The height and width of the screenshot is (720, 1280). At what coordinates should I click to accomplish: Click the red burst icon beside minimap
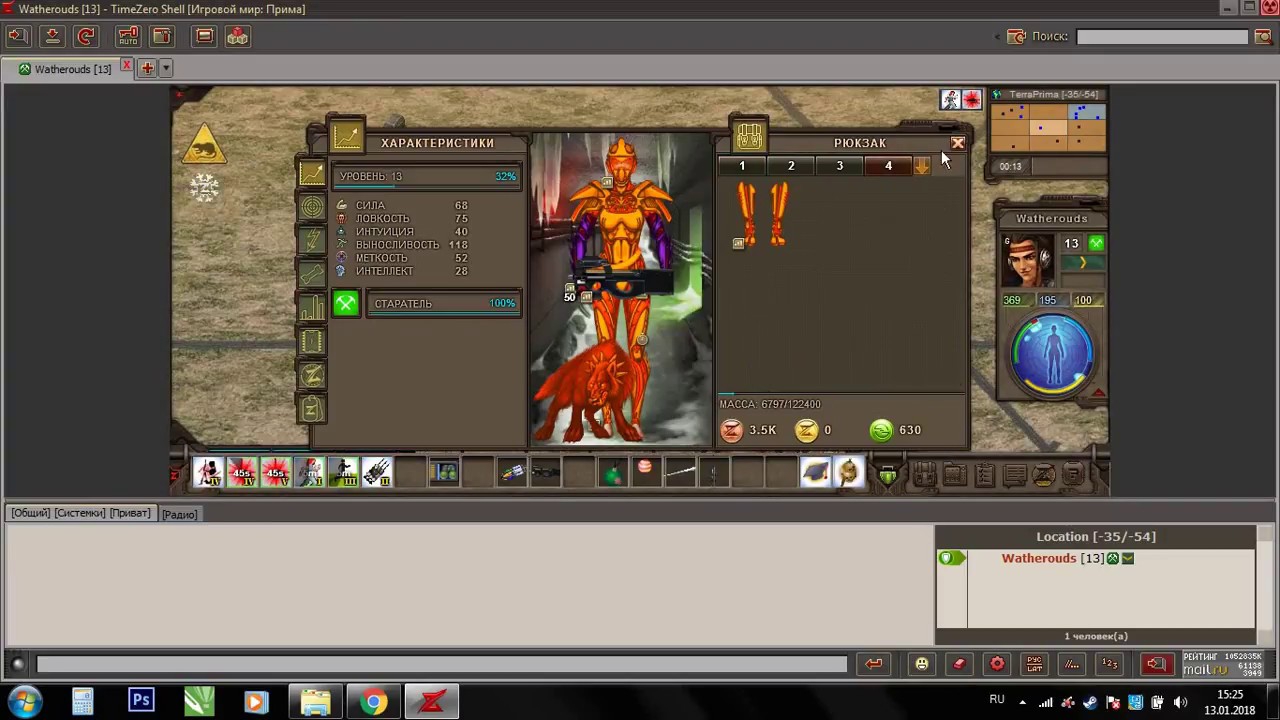pos(971,99)
